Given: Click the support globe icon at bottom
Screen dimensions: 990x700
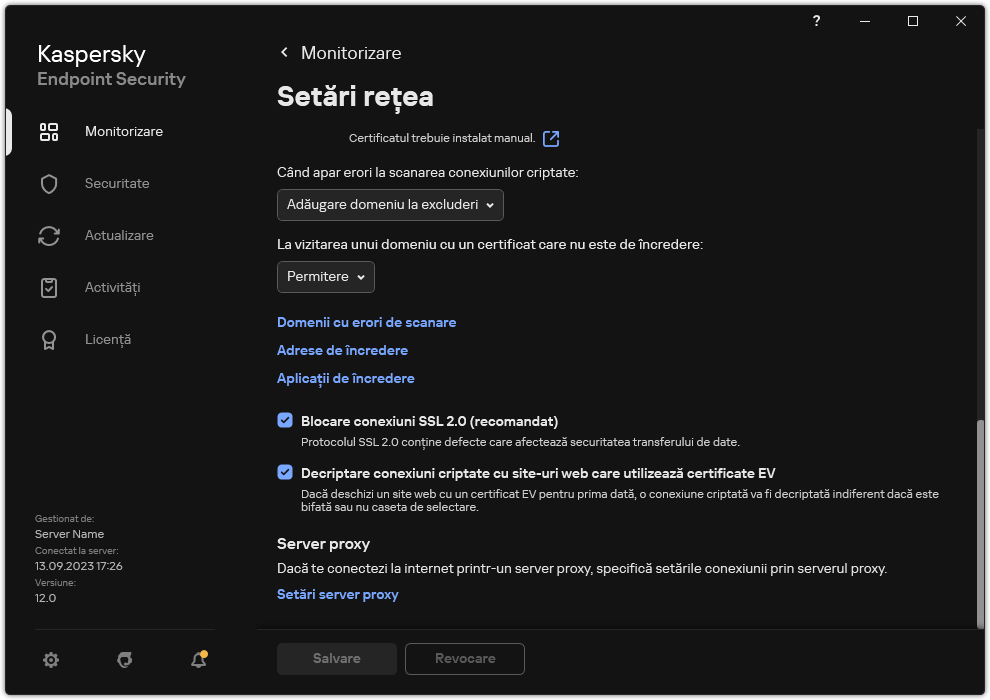Looking at the screenshot, I should (124, 660).
